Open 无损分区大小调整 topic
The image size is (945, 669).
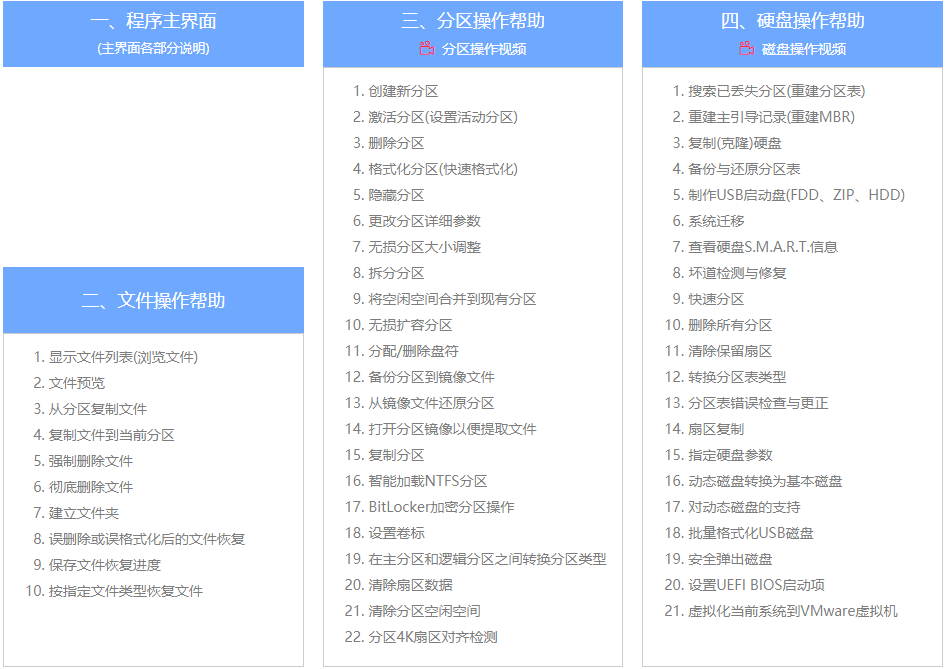point(424,247)
